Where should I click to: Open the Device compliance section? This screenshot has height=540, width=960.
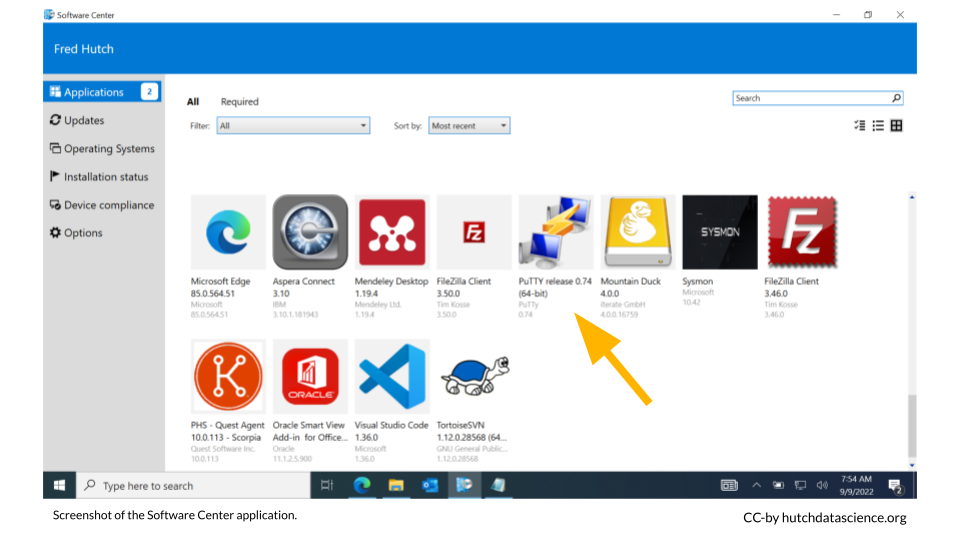pyautogui.click(x=102, y=204)
